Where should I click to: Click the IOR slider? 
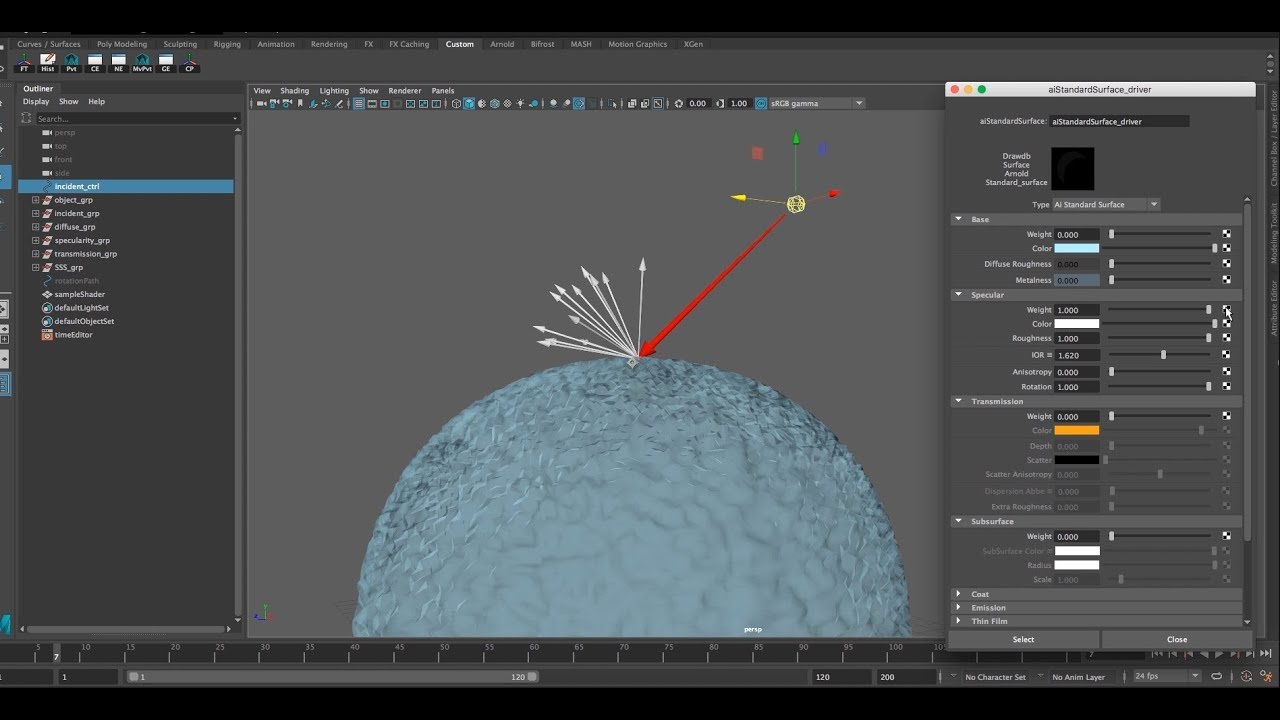point(1161,355)
